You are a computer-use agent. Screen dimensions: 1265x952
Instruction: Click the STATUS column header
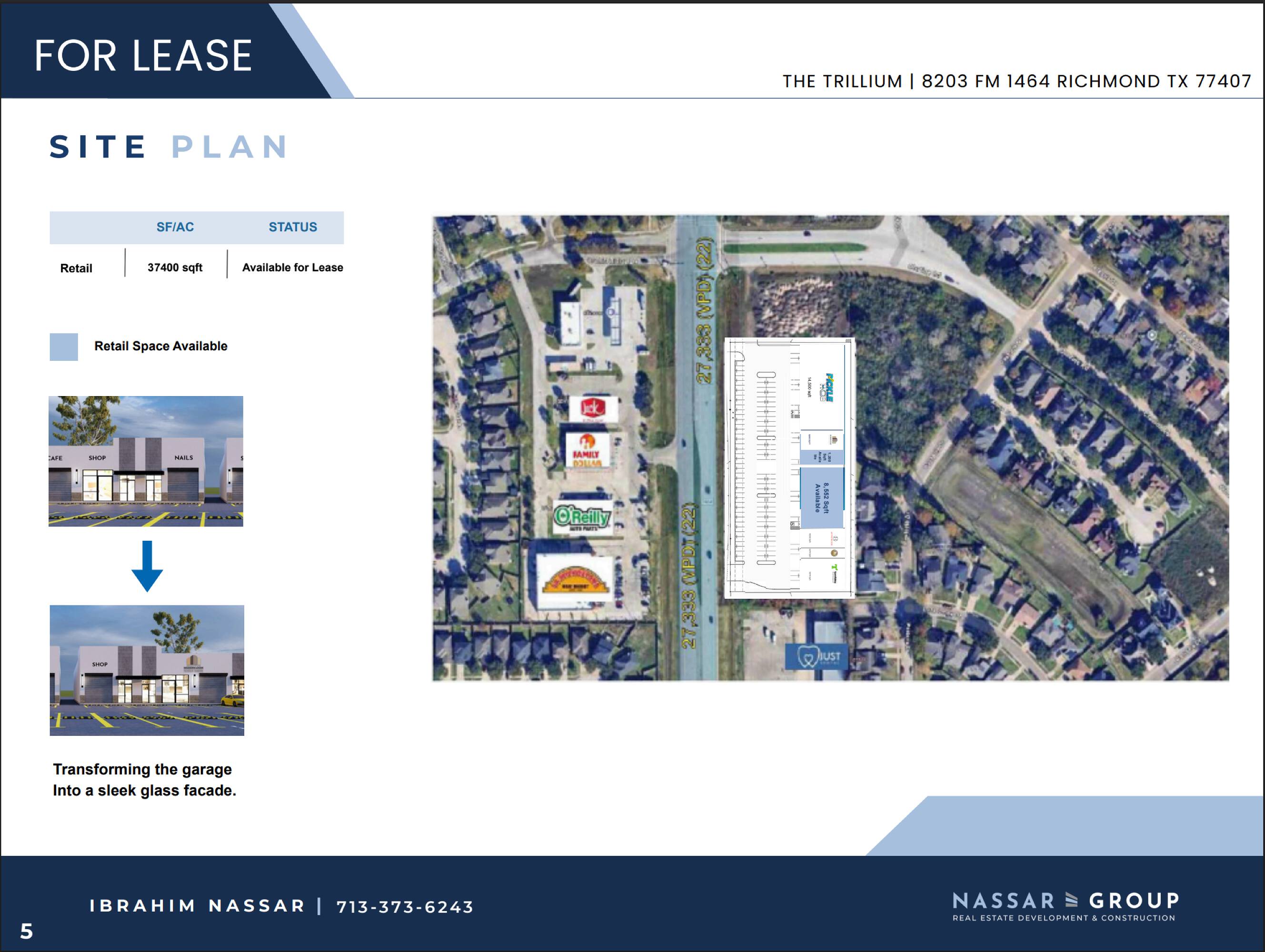pyautogui.click(x=293, y=227)
